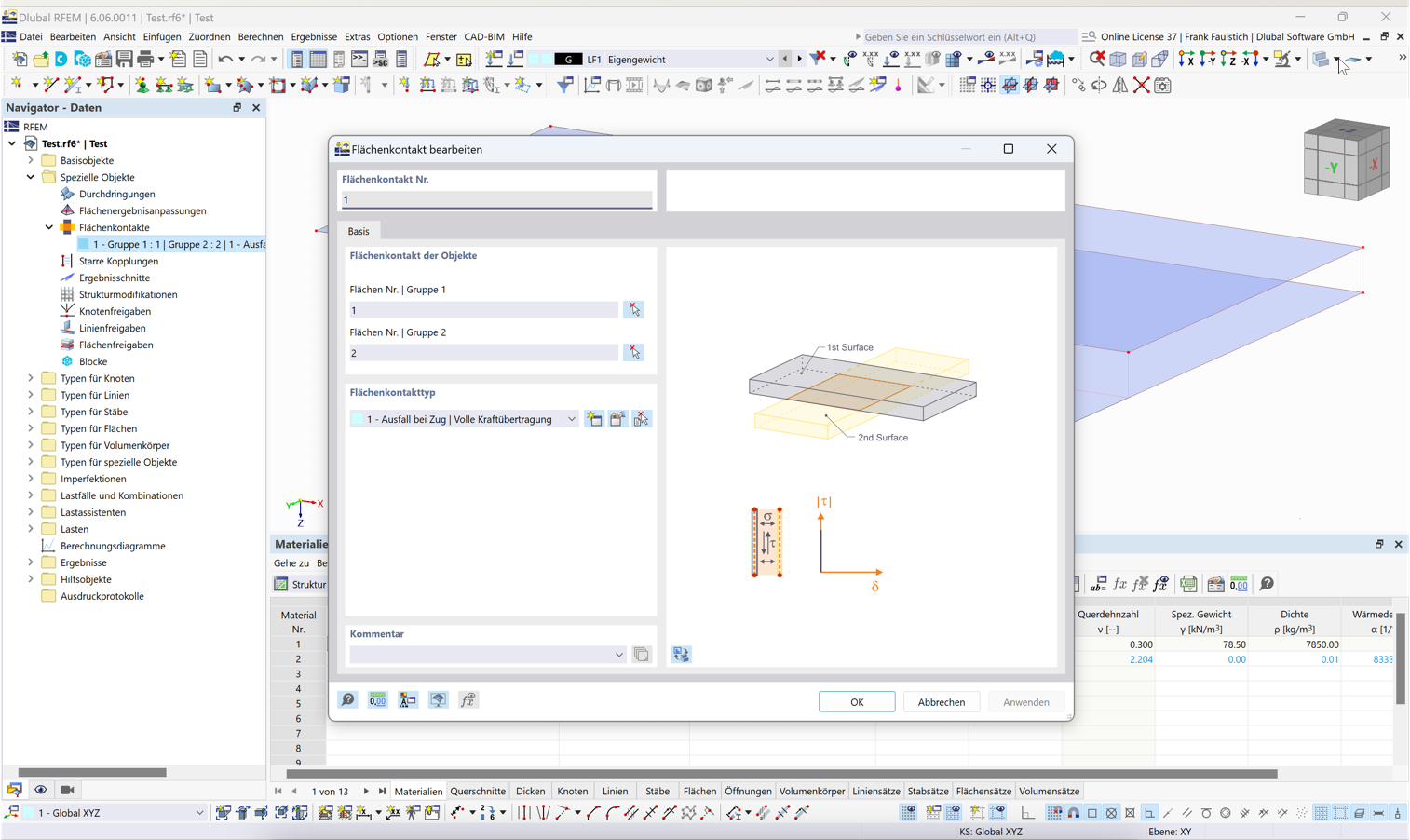This screenshot has width=1410, height=840.
Task: Expand the Typen für Flächen tree node
Action: (29, 427)
